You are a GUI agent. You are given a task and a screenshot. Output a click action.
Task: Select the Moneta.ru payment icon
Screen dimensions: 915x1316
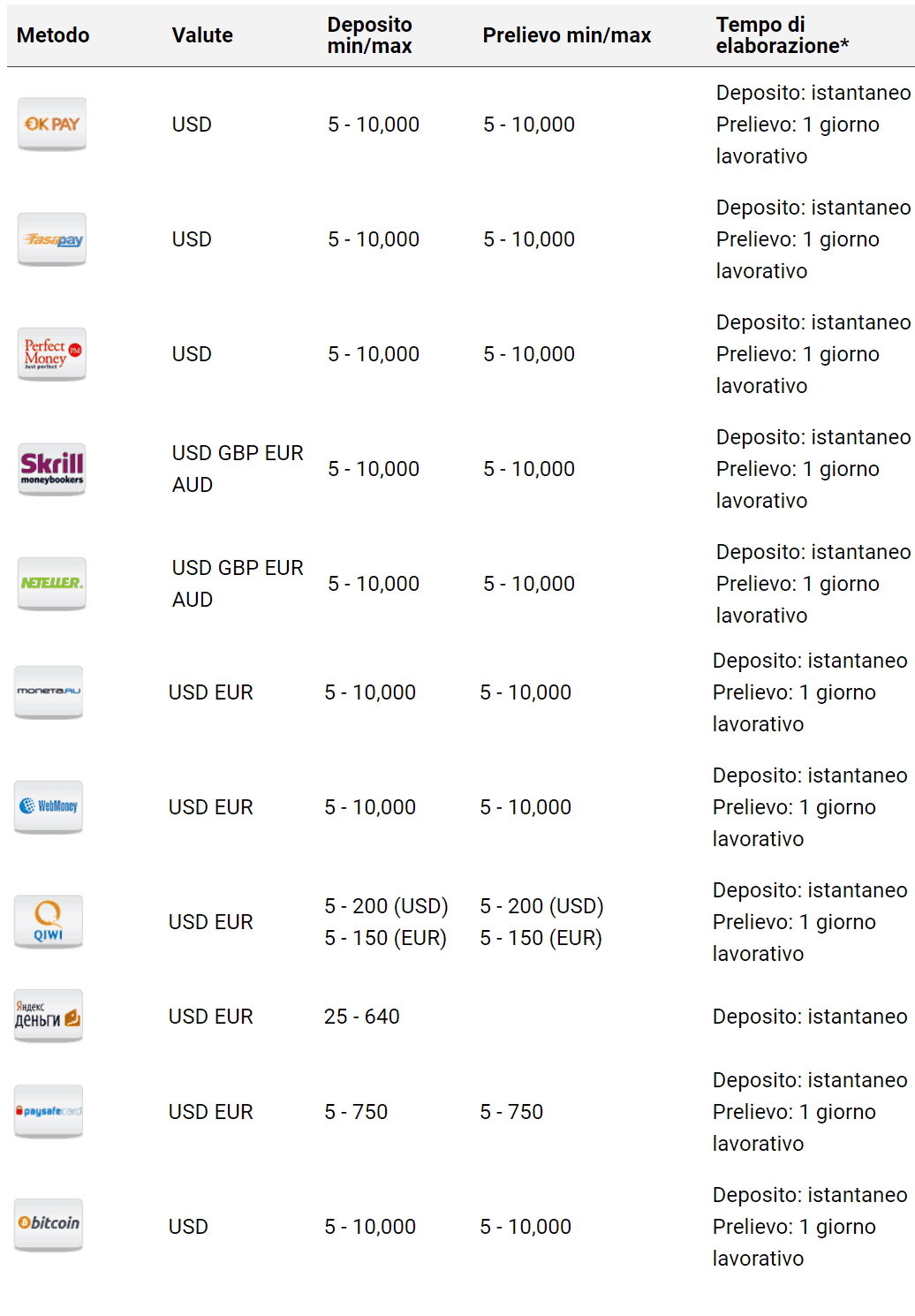coord(49,692)
